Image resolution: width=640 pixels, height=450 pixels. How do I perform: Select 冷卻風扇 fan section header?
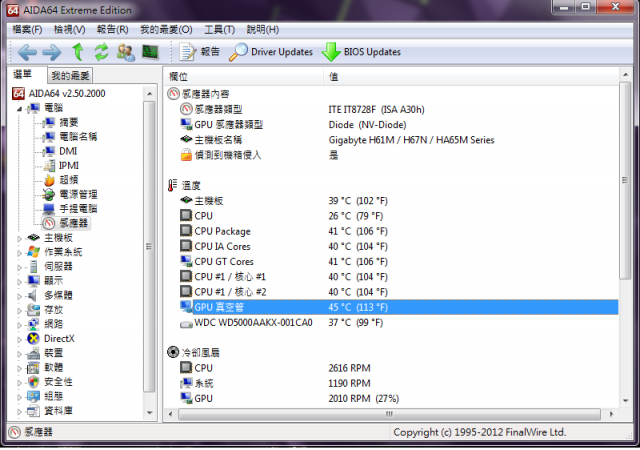(x=193, y=352)
